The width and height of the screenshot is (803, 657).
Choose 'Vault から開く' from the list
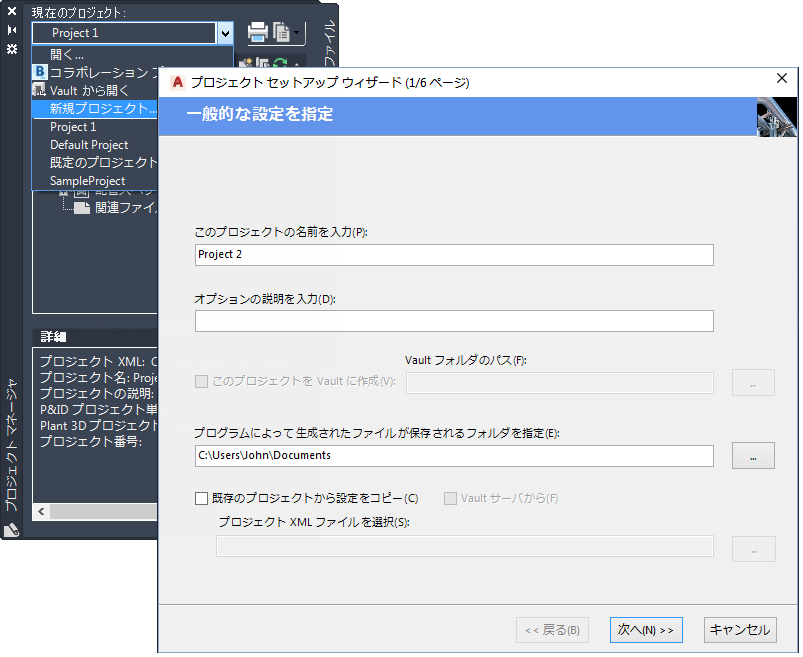[x=90, y=91]
